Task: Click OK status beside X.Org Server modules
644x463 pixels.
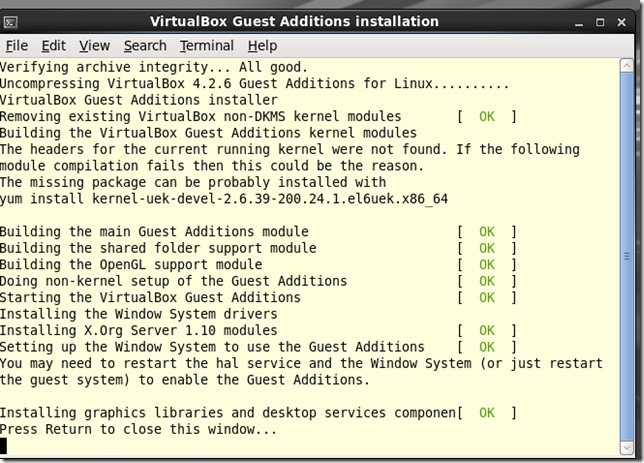Action: pos(487,330)
